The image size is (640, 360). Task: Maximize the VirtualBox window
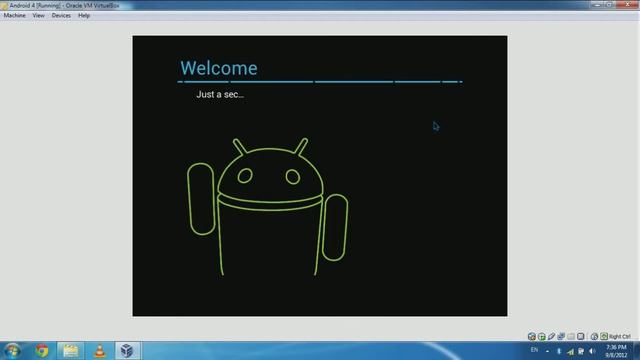[609, 4]
